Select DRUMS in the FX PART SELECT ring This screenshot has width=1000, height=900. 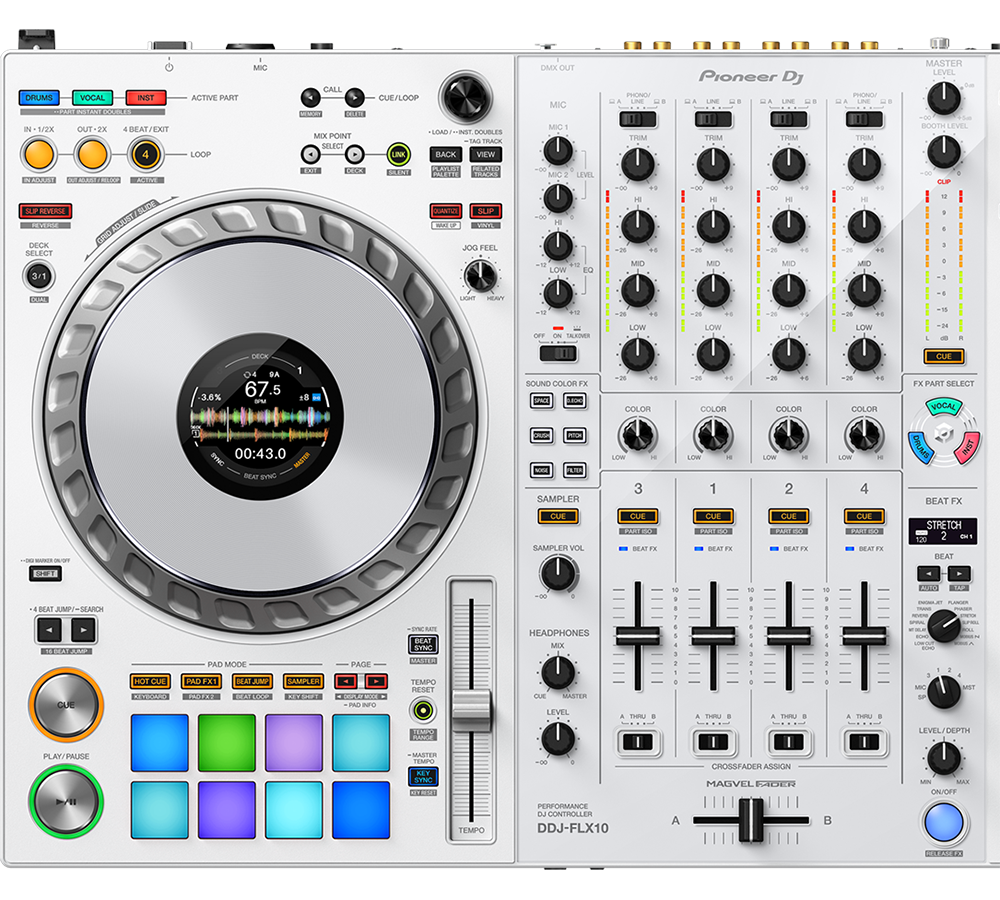coord(920,448)
